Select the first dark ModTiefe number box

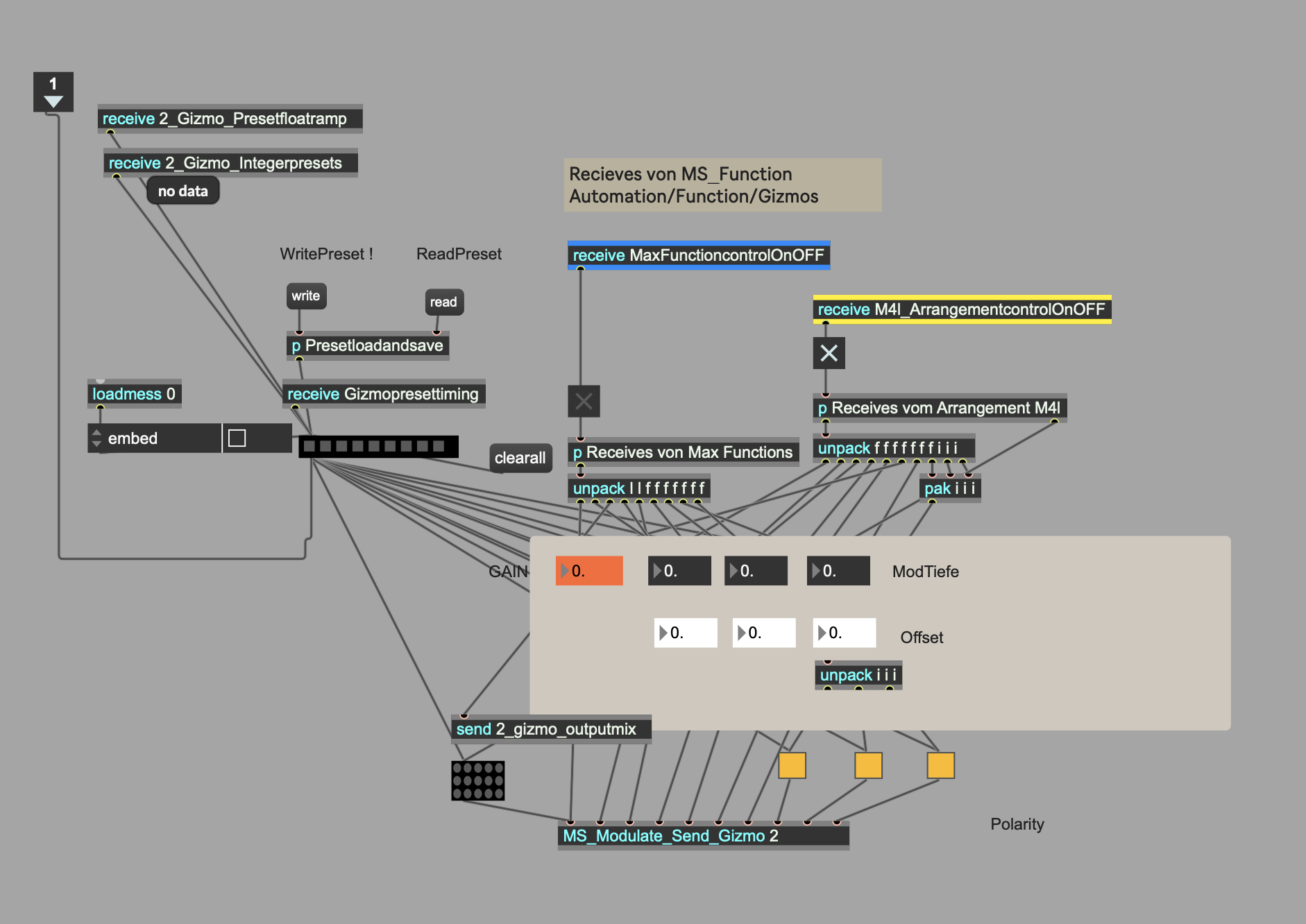click(679, 571)
